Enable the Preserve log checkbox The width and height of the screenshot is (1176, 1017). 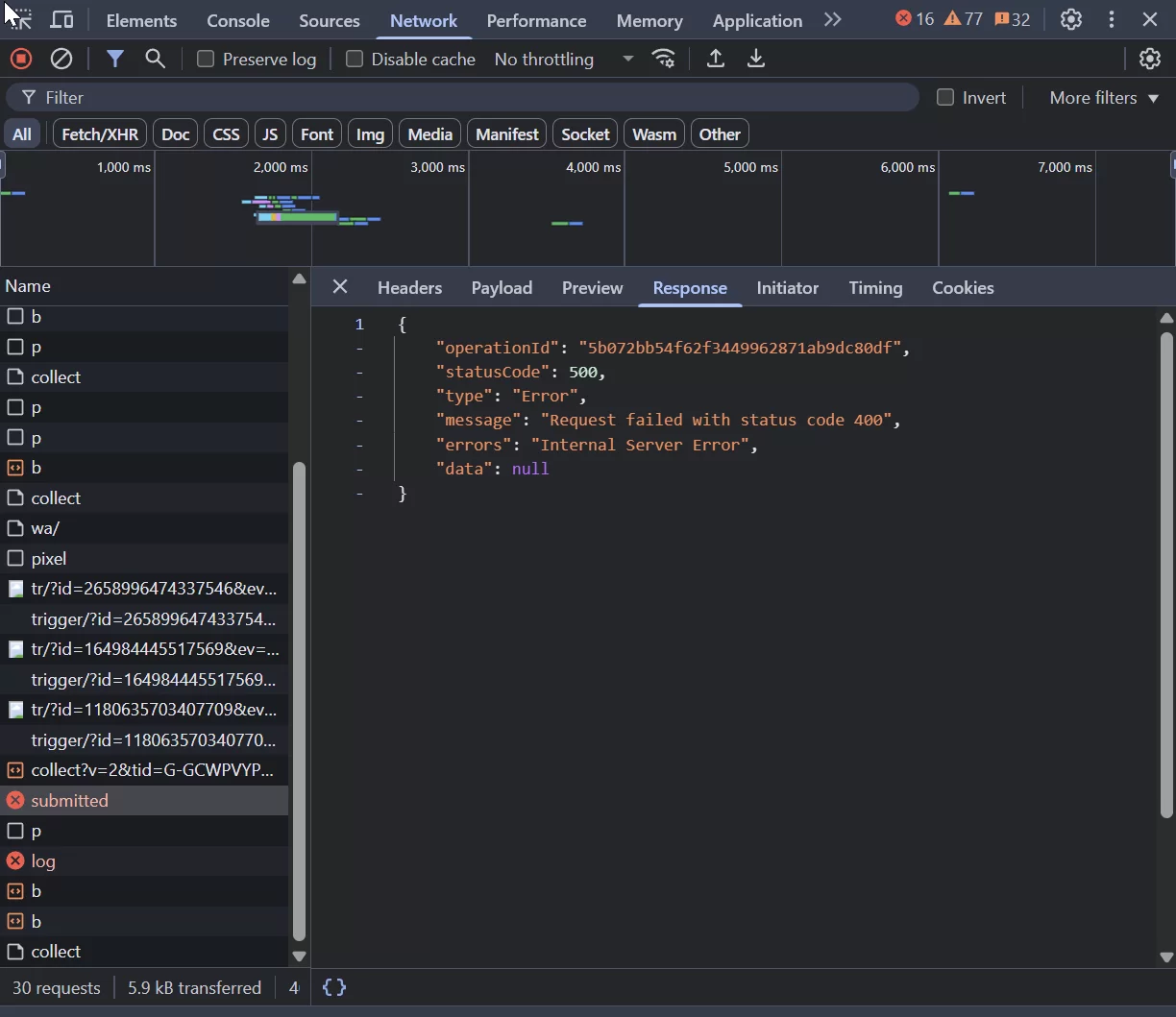point(206,59)
